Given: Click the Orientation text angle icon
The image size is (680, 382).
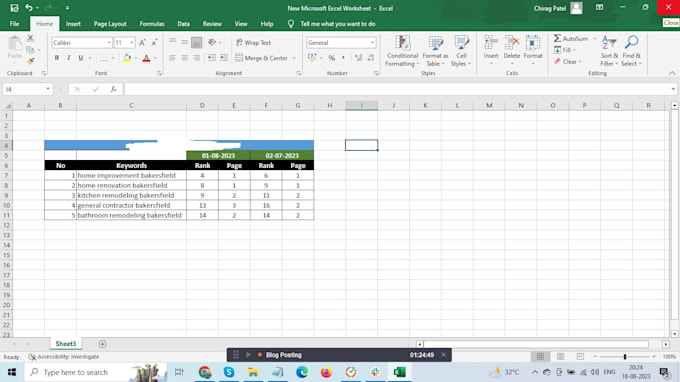Looking at the screenshot, I should point(212,42).
